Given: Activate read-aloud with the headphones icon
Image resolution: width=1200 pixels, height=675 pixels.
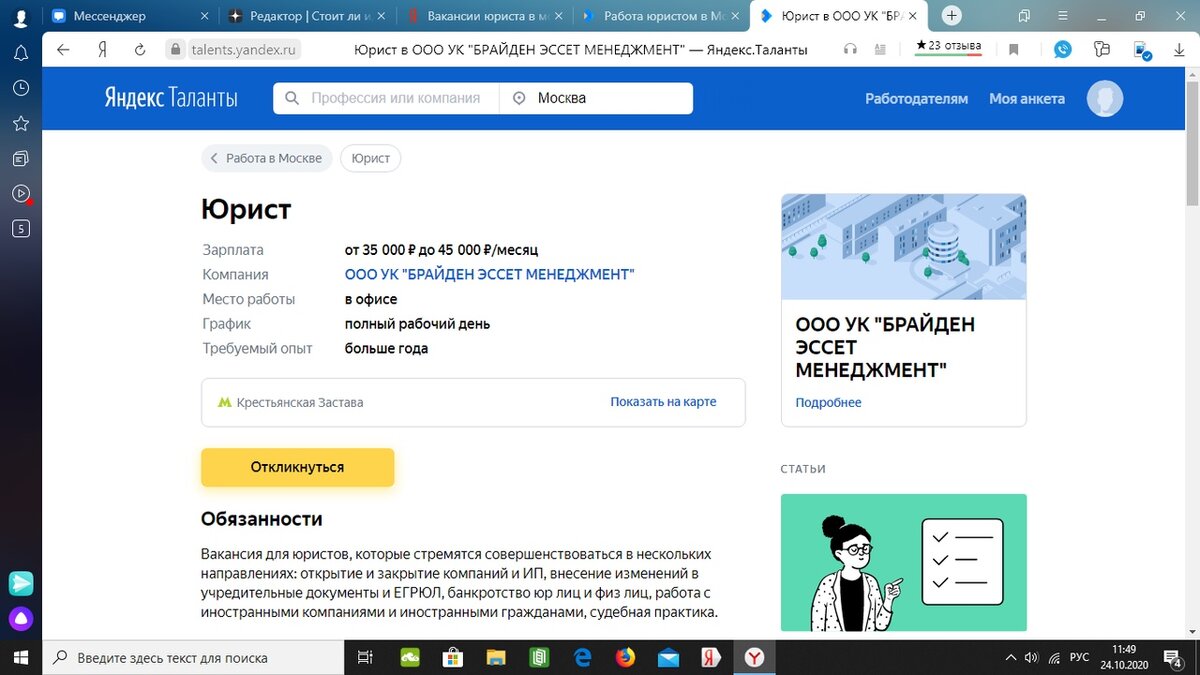Looking at the screenshot, I should pos(850,48).
